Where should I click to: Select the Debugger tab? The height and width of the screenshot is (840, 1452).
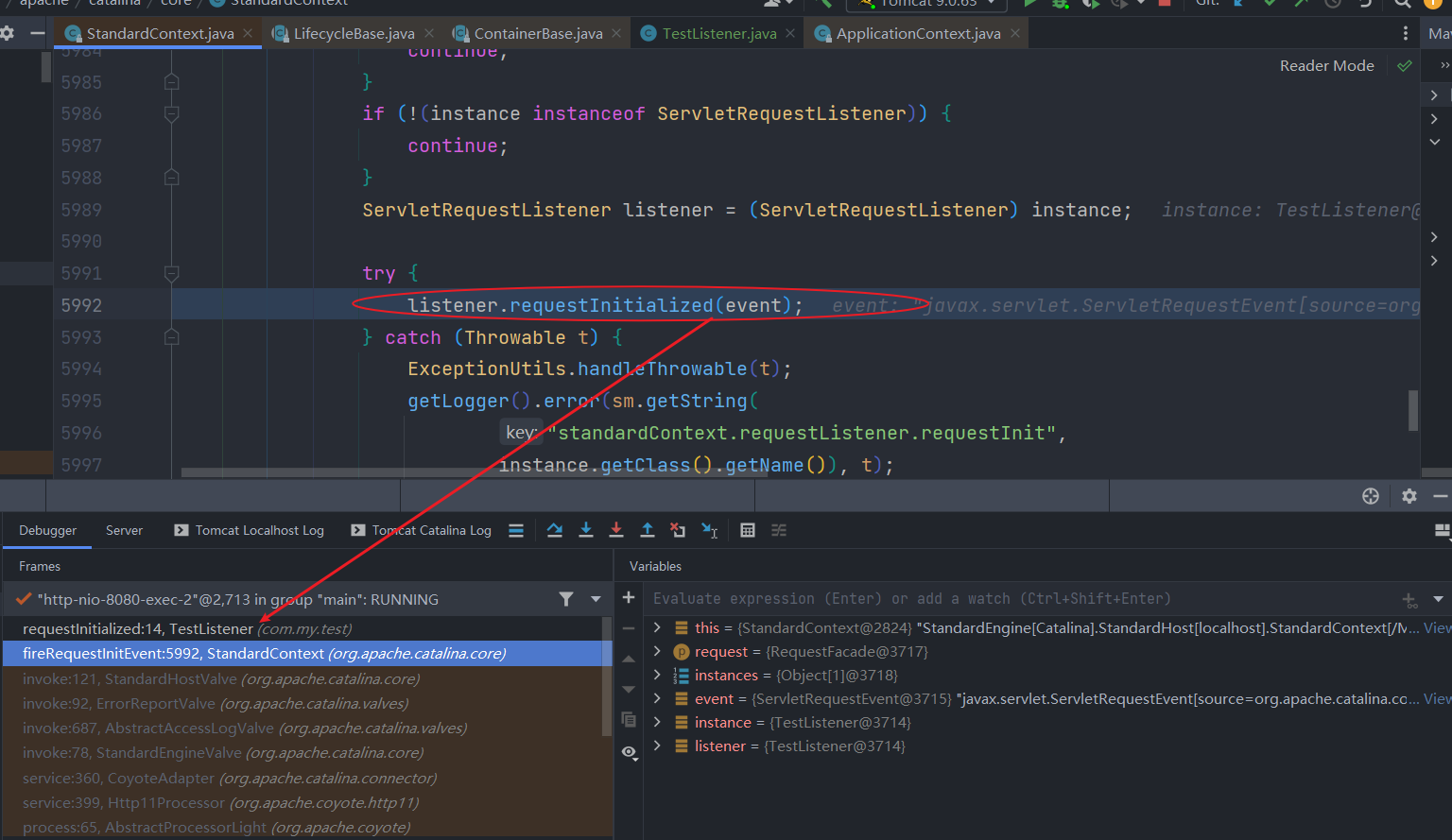(47, 530)
